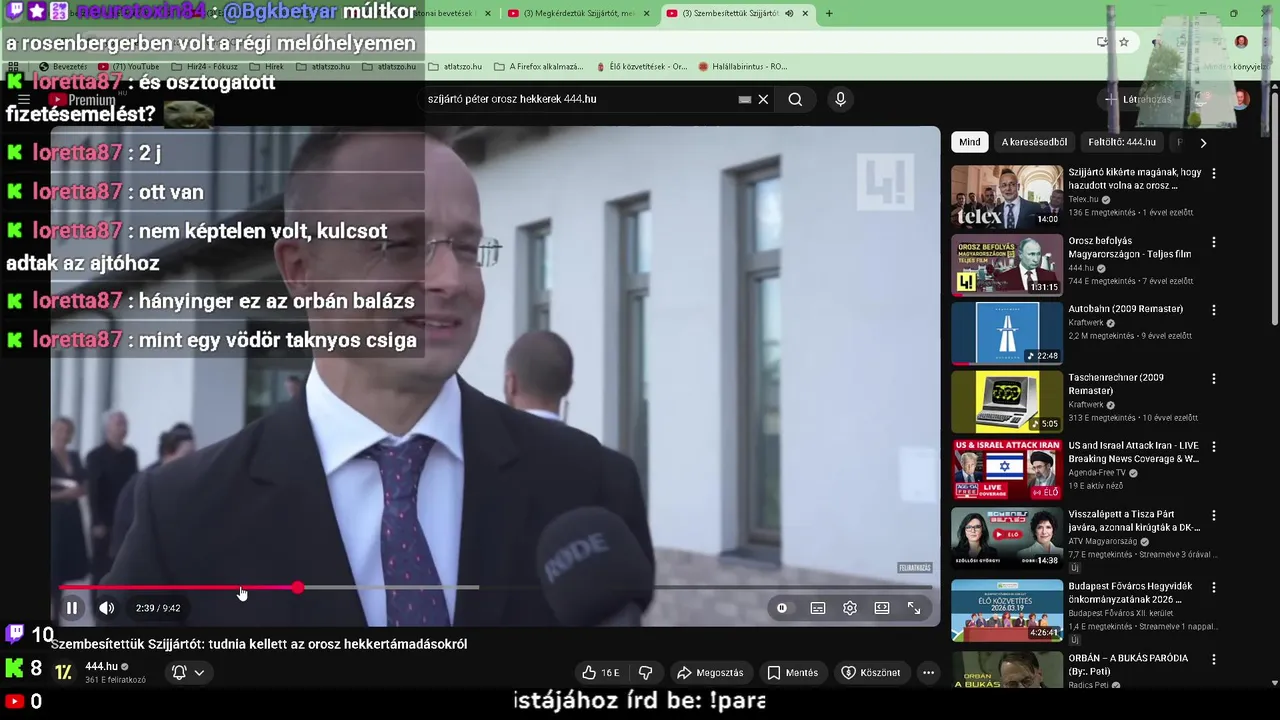Open options menu for Visszalépett a Tisza Párt video
This screenshot has width=1280, height=720.
pyautogui.click(x=1214, y=515)
